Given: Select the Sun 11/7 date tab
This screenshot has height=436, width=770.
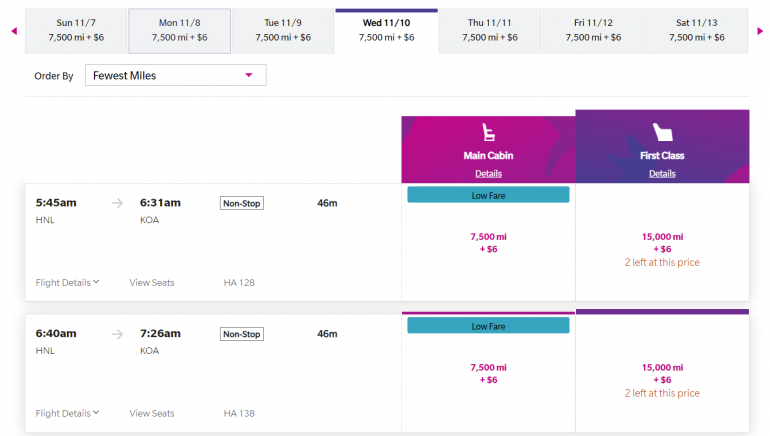Looking at the screenshot, I should [77, 30].
